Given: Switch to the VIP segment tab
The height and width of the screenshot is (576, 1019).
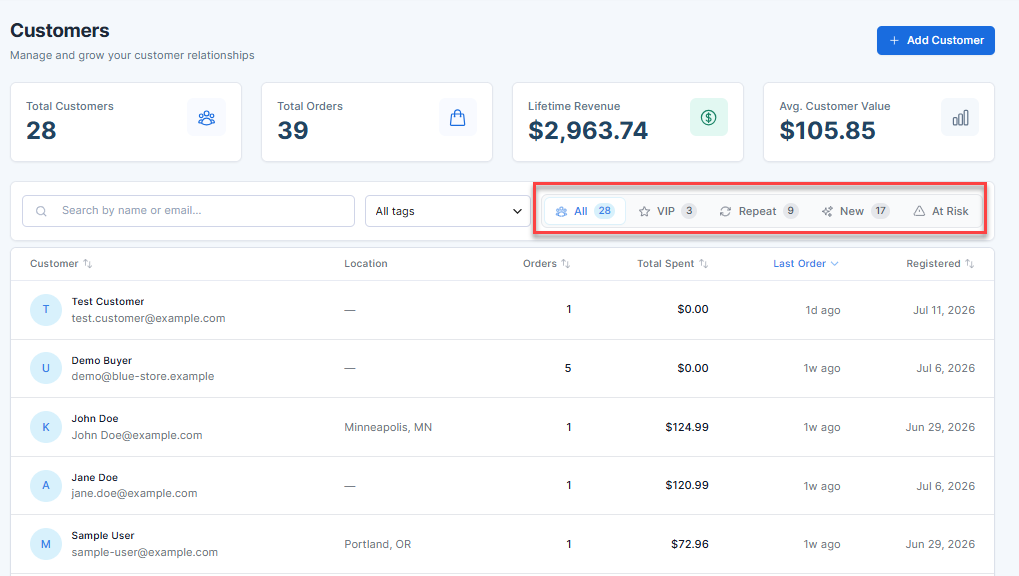Looking at the screenshot, I should [667, 211].
